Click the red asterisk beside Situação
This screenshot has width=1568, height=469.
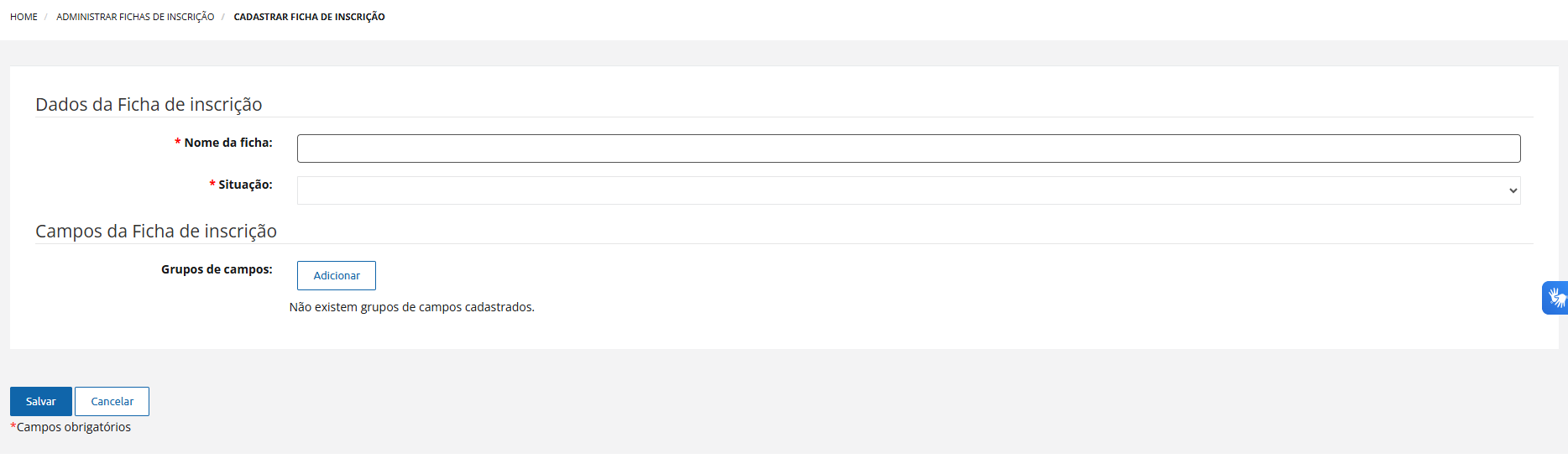coord(212,185)
